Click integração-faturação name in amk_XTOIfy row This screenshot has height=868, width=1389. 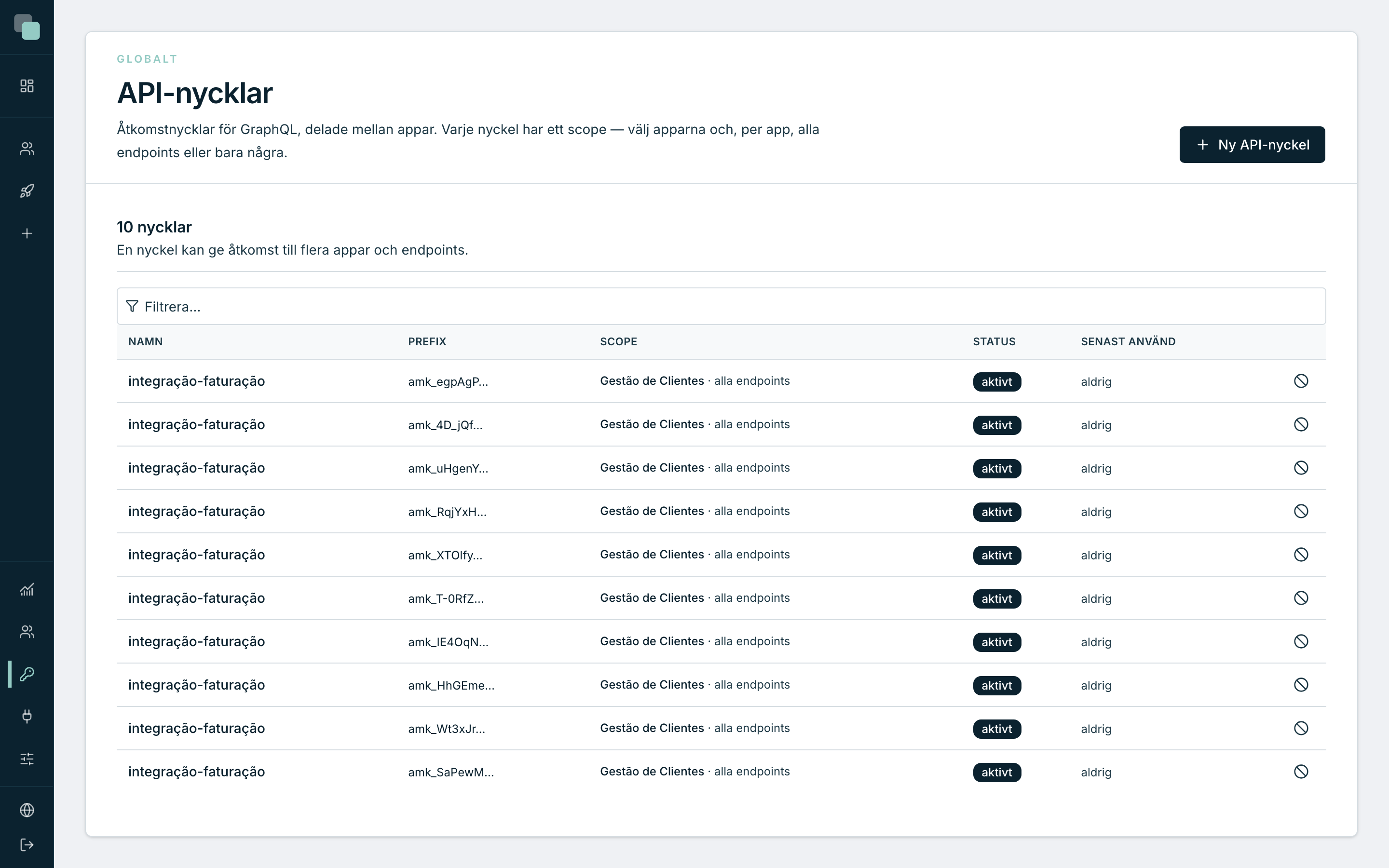(x=196, y=555)
